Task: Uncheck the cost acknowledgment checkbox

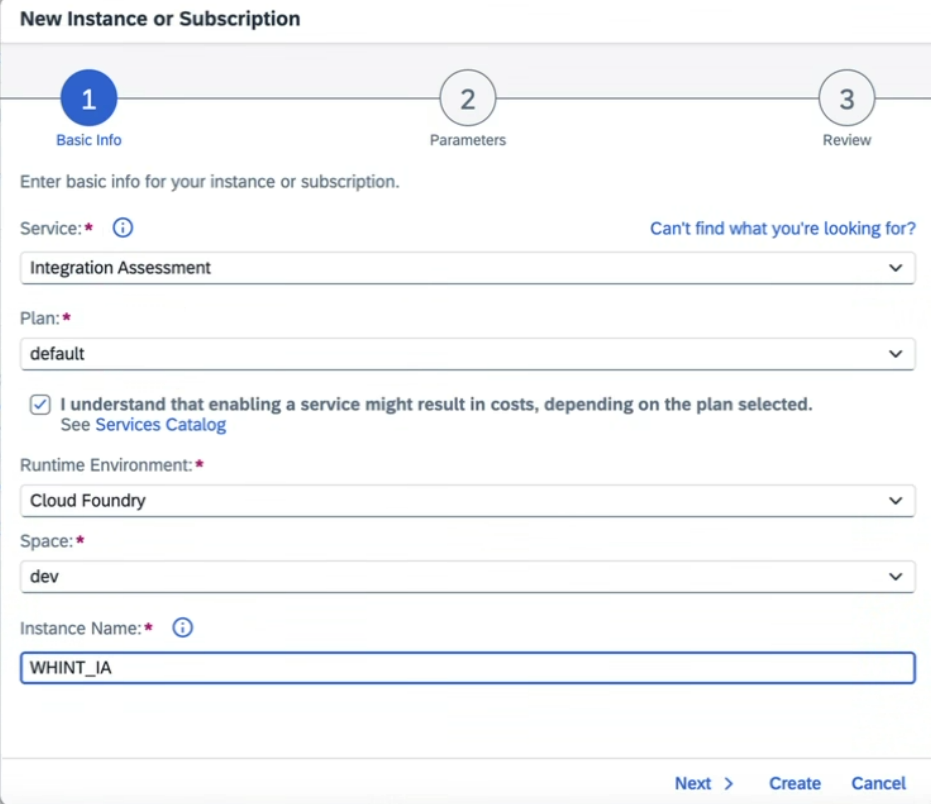Action: coord(40,405)
